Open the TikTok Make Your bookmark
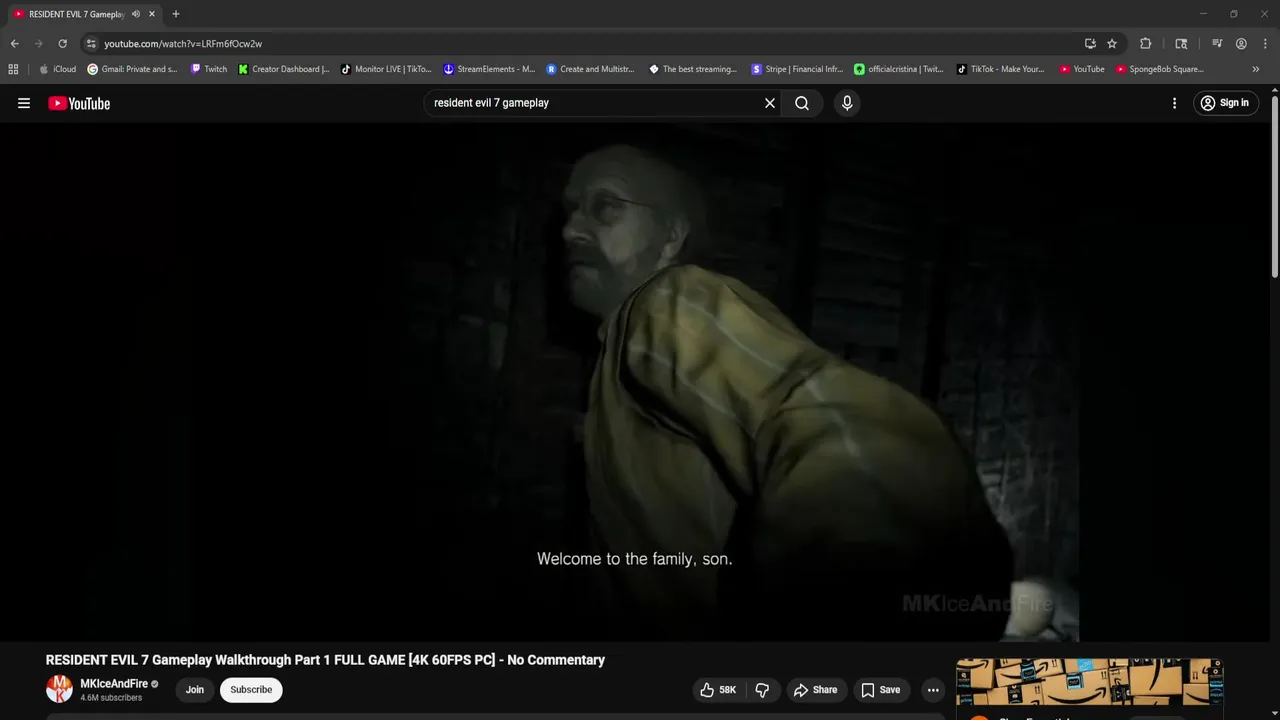Screen dimensions: 1280x720 coord(1001,69)
